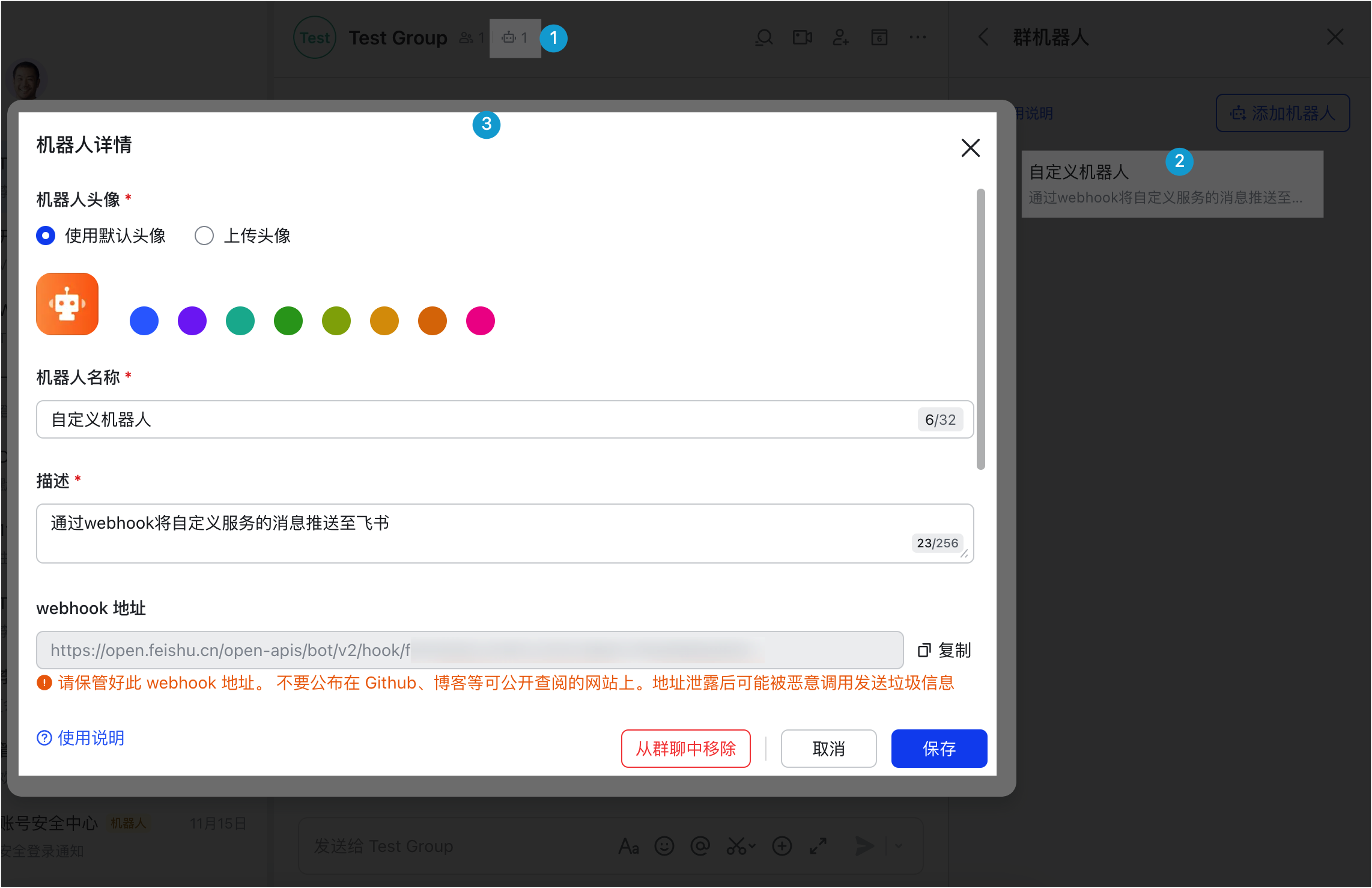
Task: Pick the amber yellow avatar color swatch
Action: click(x=384, y=321)
